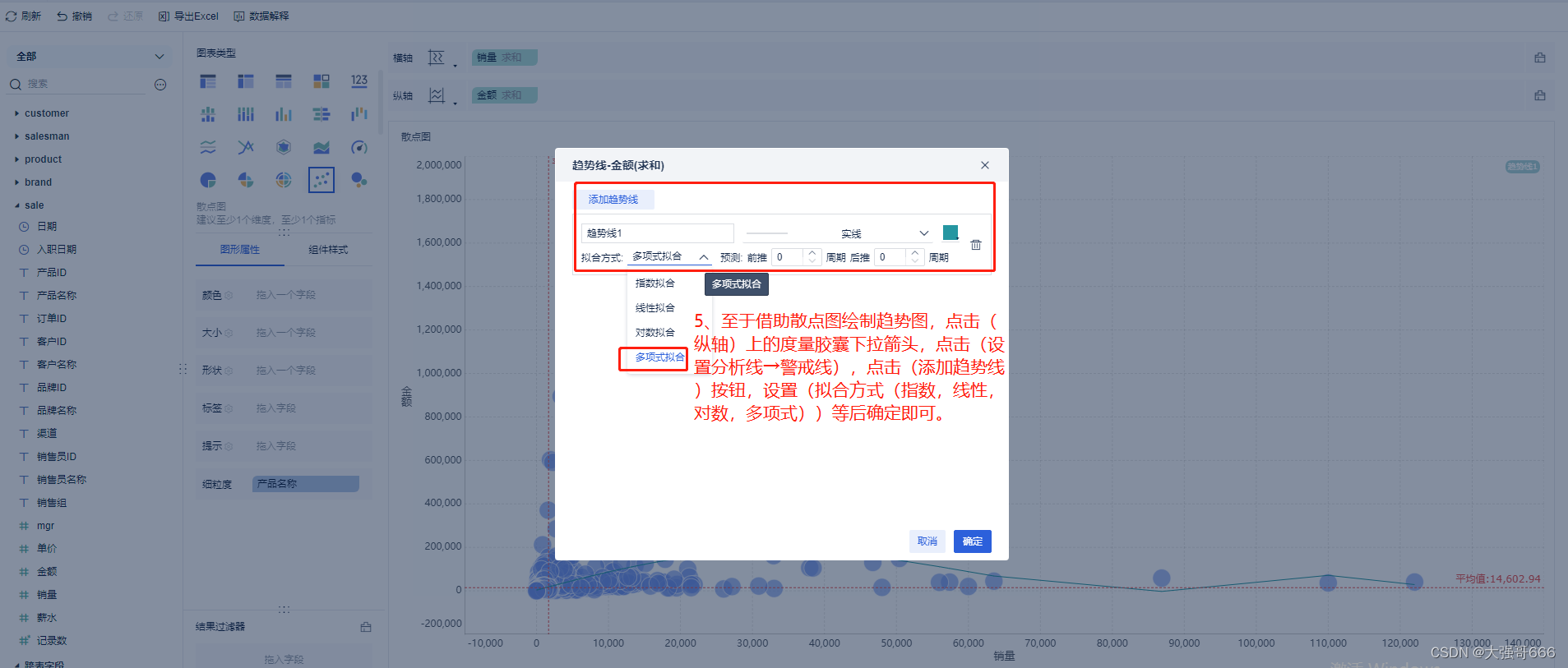
Task: Click the refresh icon in the top toolbar
Action: pos(11,16)
